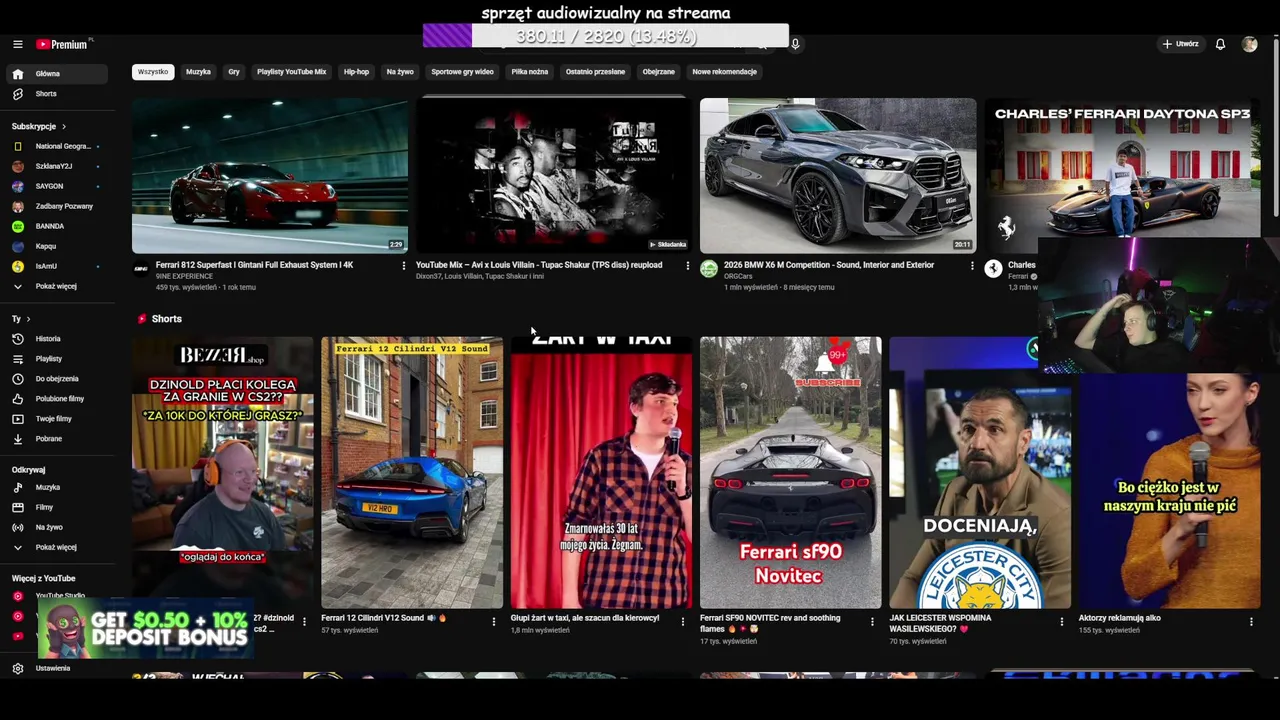Open Zadbany Pozwany channel
Screen dimensions: 1280x720
[56, 206]
